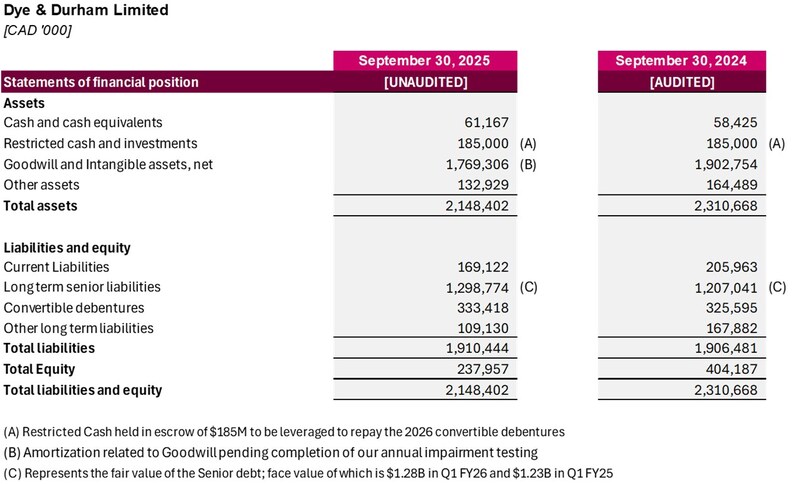This screenshot has width=800, height=484.
Task: Click footnote (A) about restricted cash
Action: pos(284,431)
